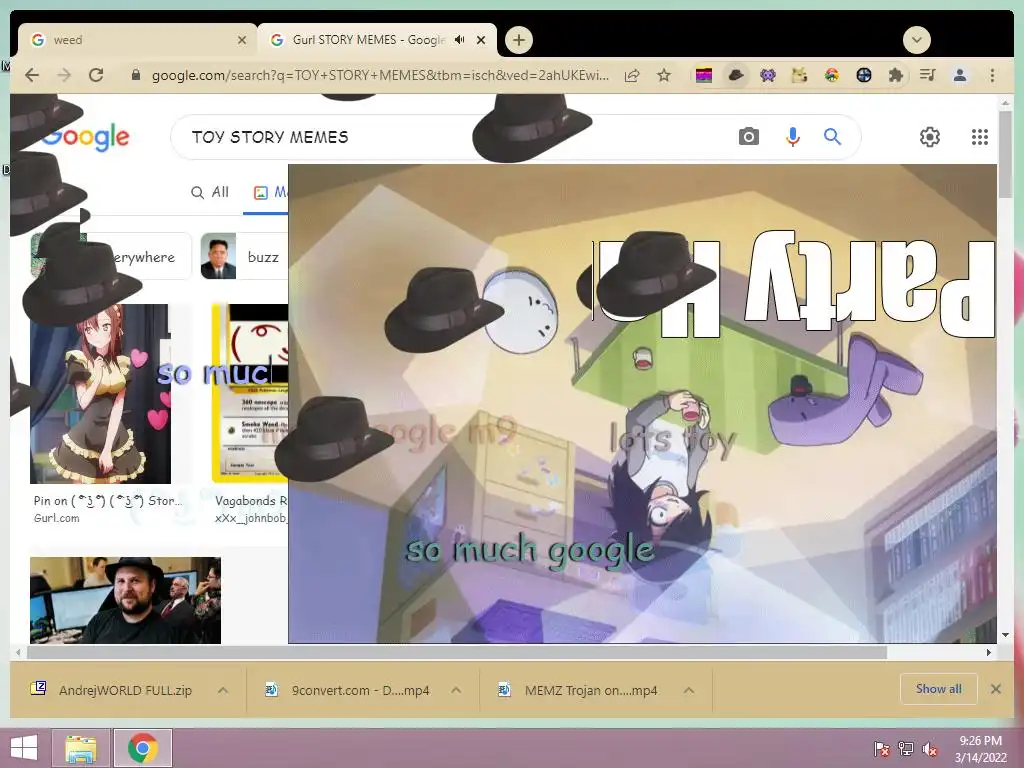Click the forward navigation arrow
This screenshot has width=1024, height=768.
click(63, 75)
